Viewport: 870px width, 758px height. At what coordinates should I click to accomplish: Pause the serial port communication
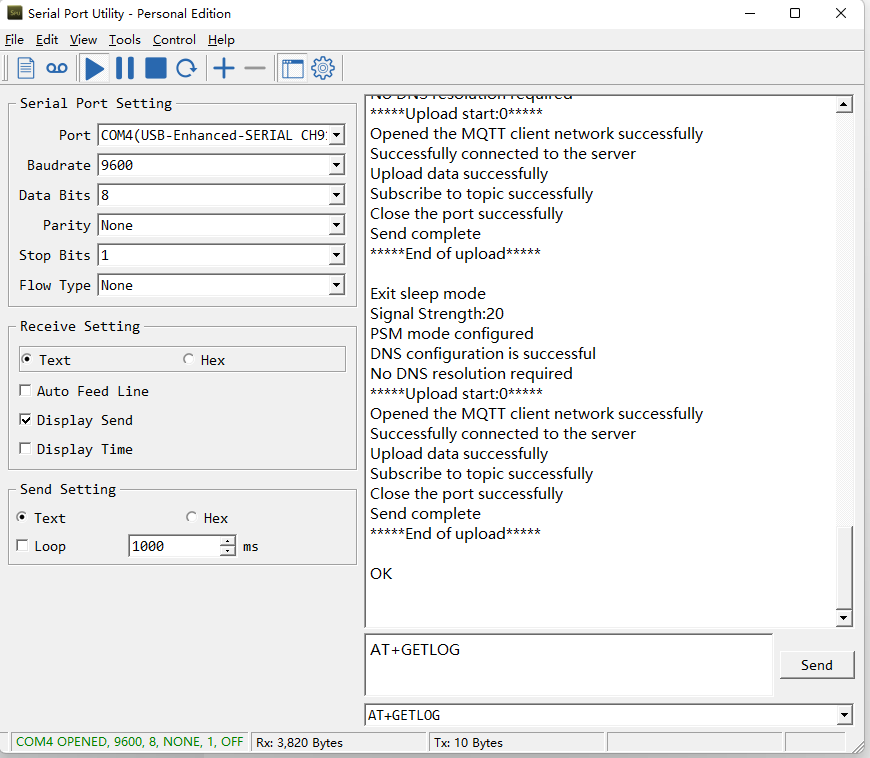point(125,68)
